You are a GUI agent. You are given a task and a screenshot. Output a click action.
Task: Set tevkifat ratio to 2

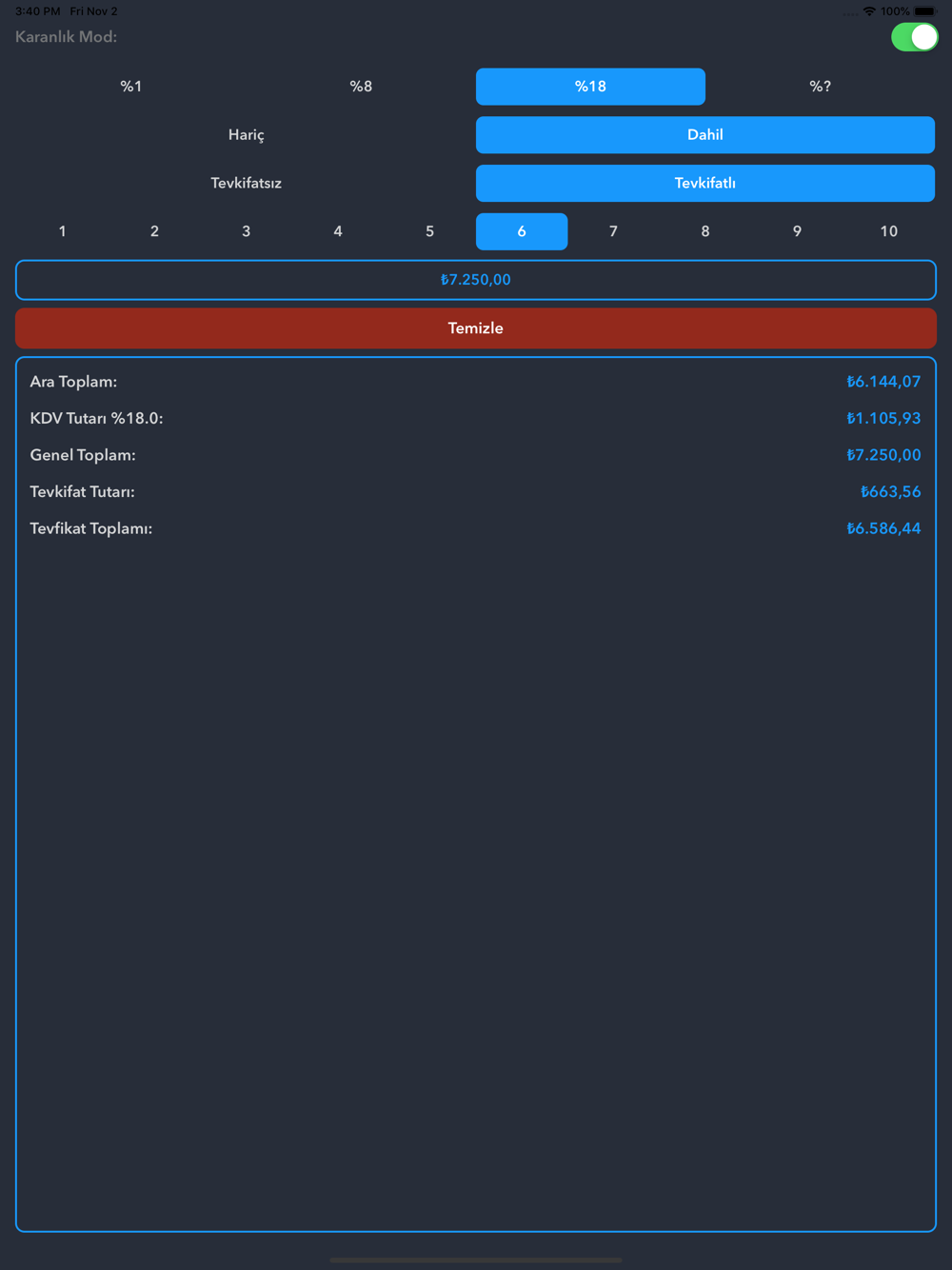154,231
